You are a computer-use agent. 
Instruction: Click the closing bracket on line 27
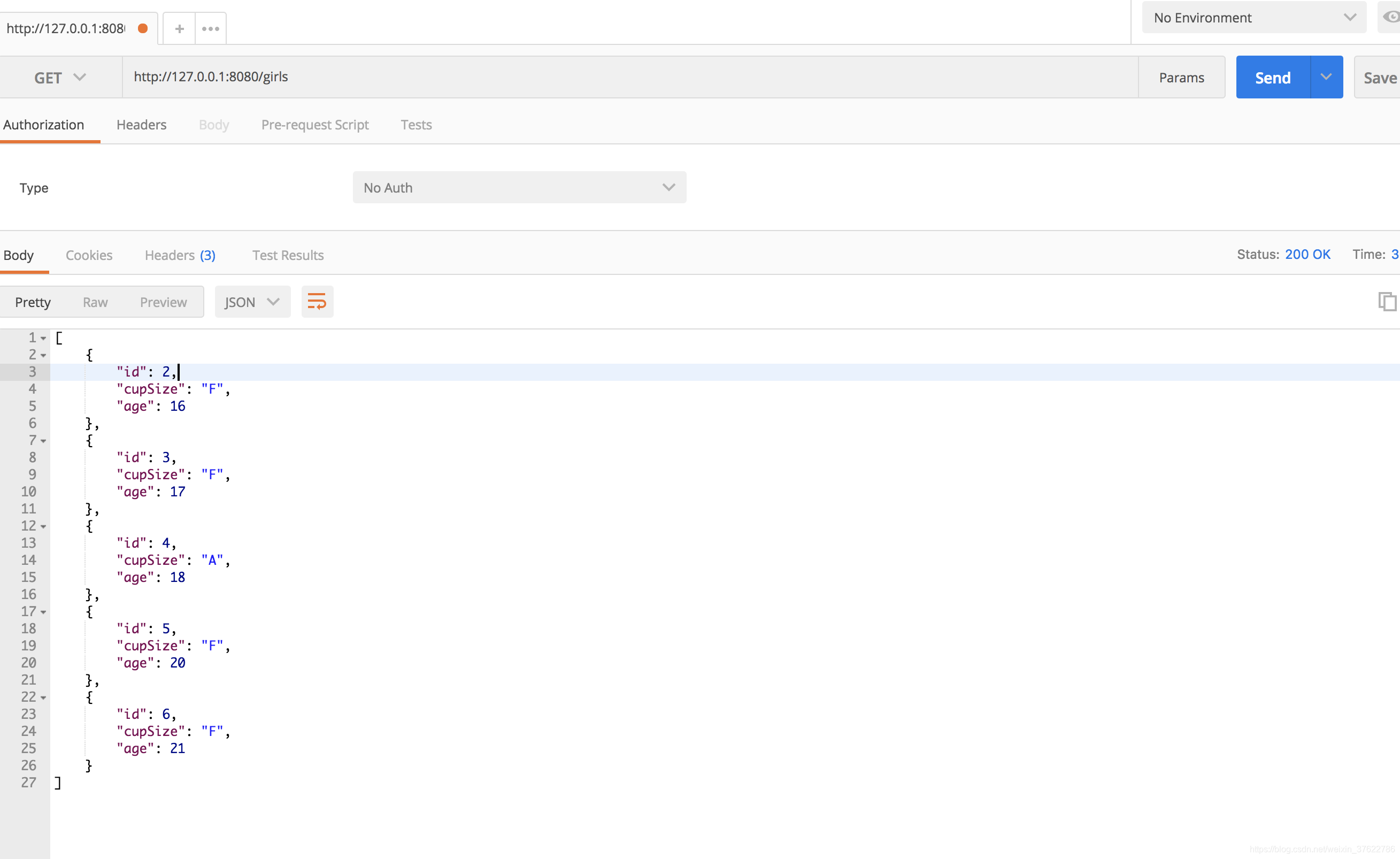[57, 783]
